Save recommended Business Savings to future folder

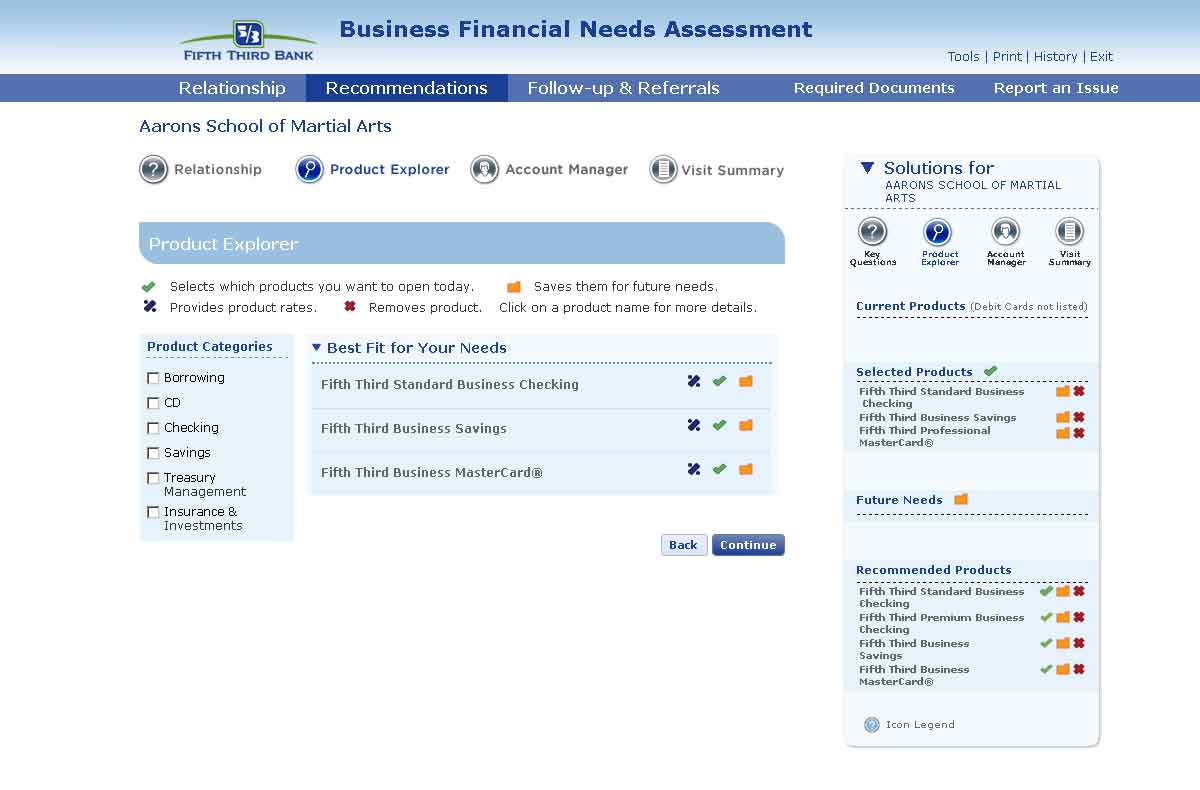tap(1063, 643)
